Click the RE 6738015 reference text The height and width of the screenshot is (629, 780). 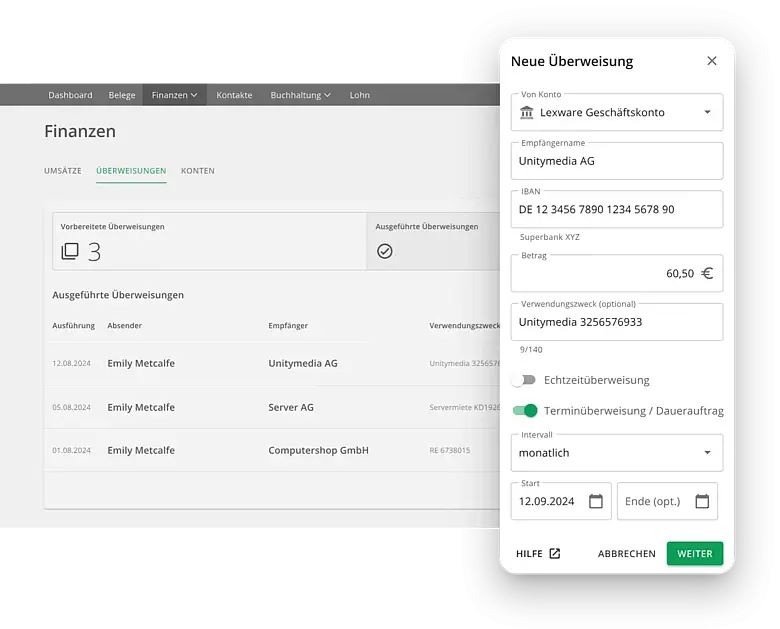coord(450,450)
